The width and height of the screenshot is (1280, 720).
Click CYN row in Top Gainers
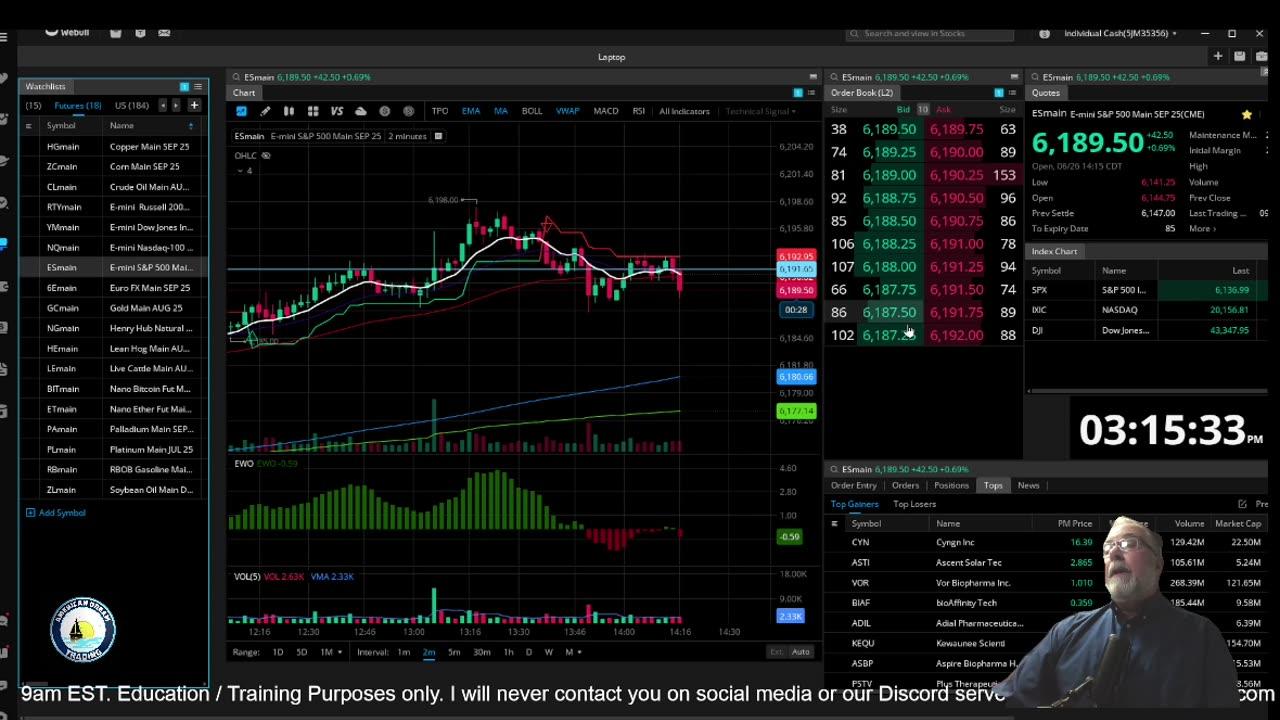[1046, 542]
